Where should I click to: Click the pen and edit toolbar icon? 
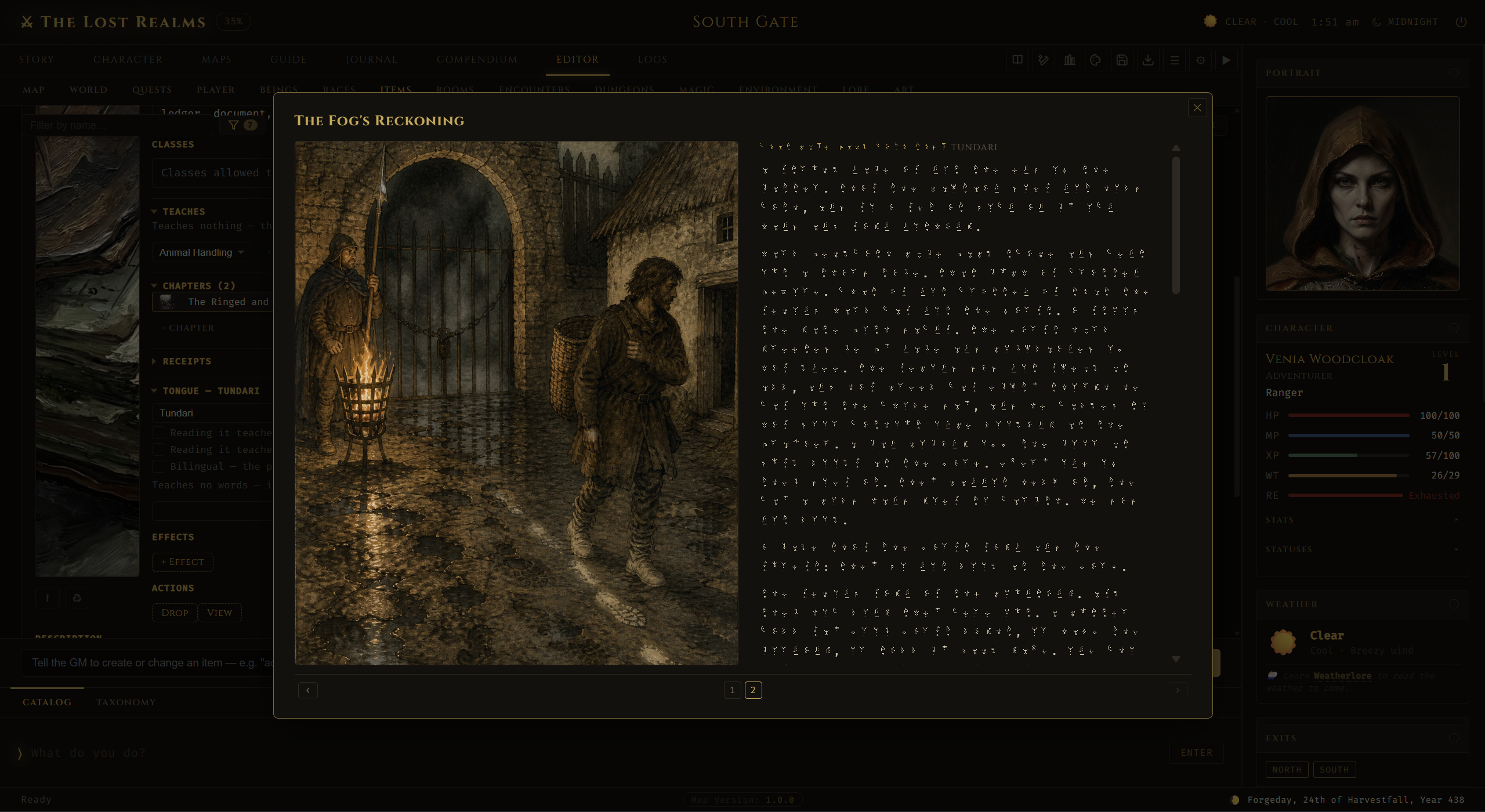coord(1044,60)
